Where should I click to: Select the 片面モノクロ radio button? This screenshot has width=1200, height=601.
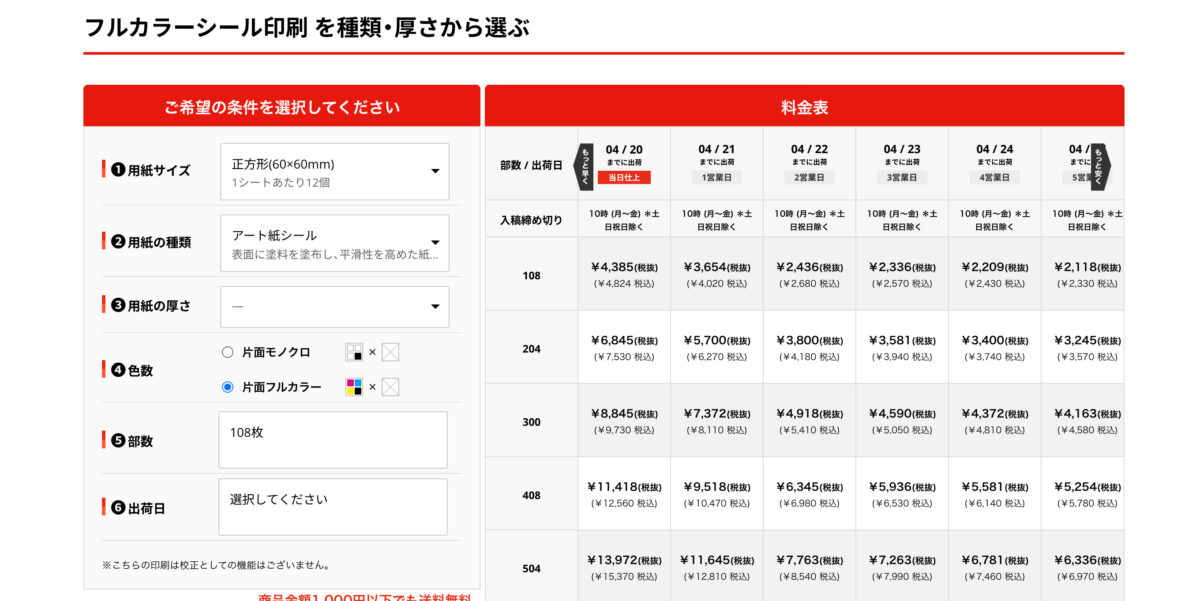227,352
